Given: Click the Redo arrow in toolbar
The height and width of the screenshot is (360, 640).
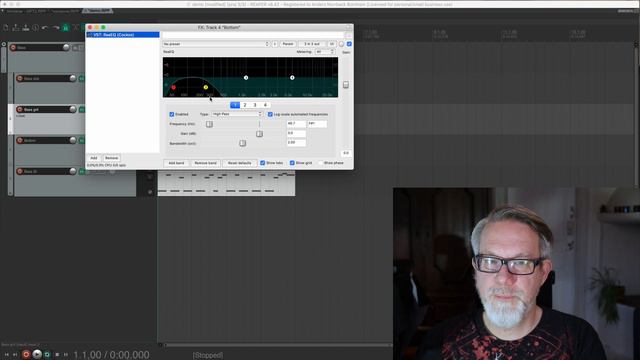Looking at the screenshot, I should click(56, 27).
